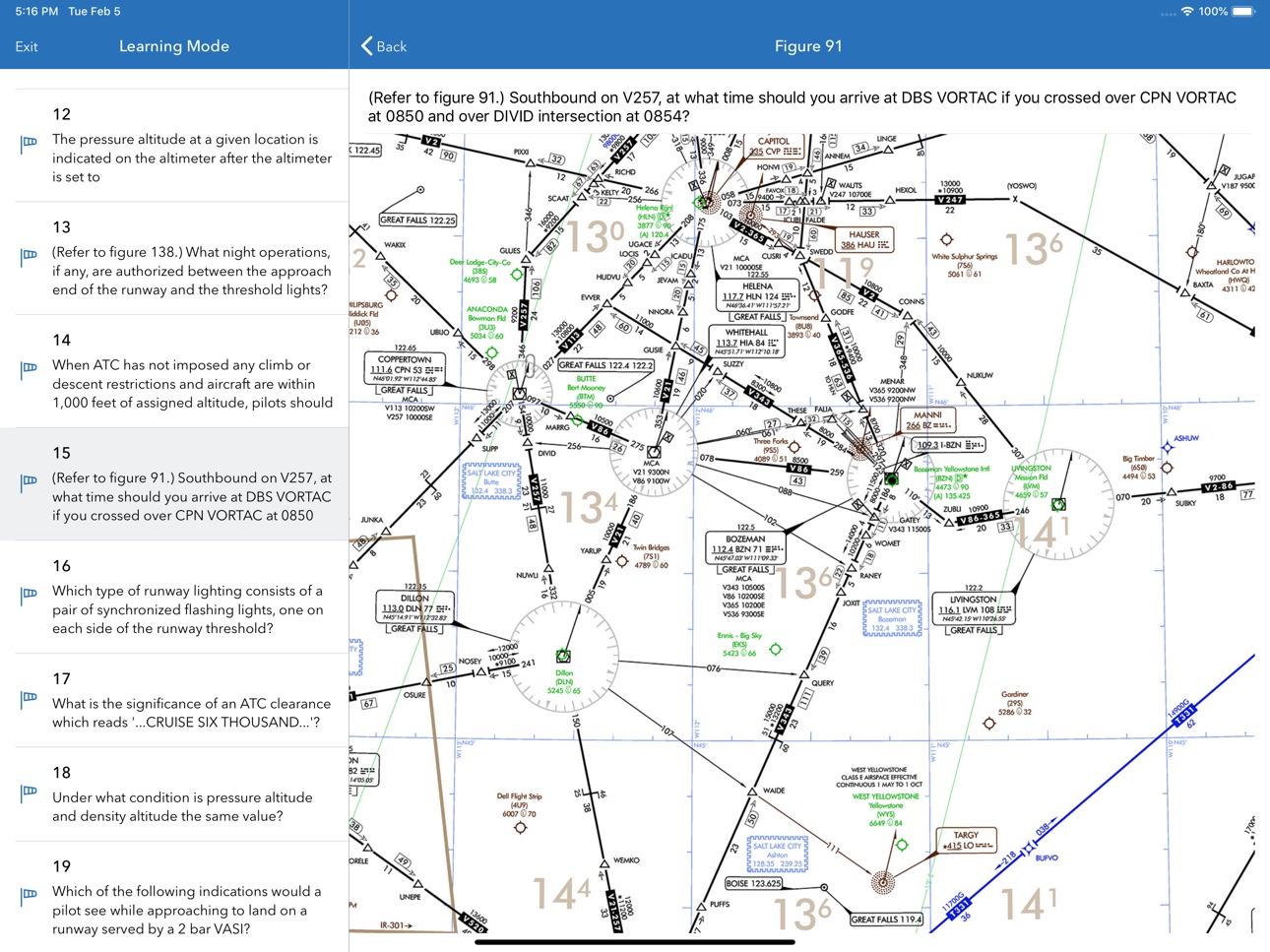Screen dimensions: 1270x952
Task: Tap the flag icon for question 19
Action: coord(29,896)
